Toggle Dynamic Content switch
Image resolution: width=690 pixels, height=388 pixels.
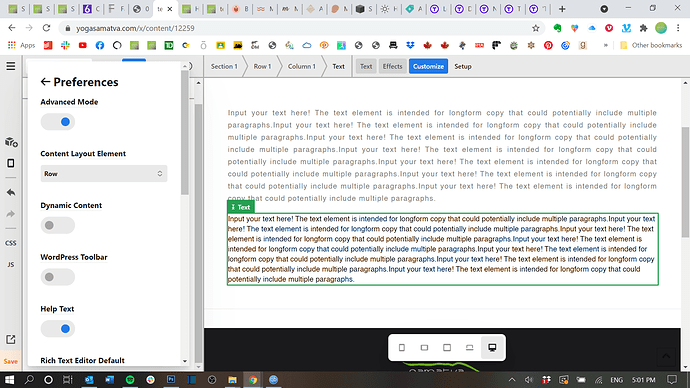(x=58, y=225)
